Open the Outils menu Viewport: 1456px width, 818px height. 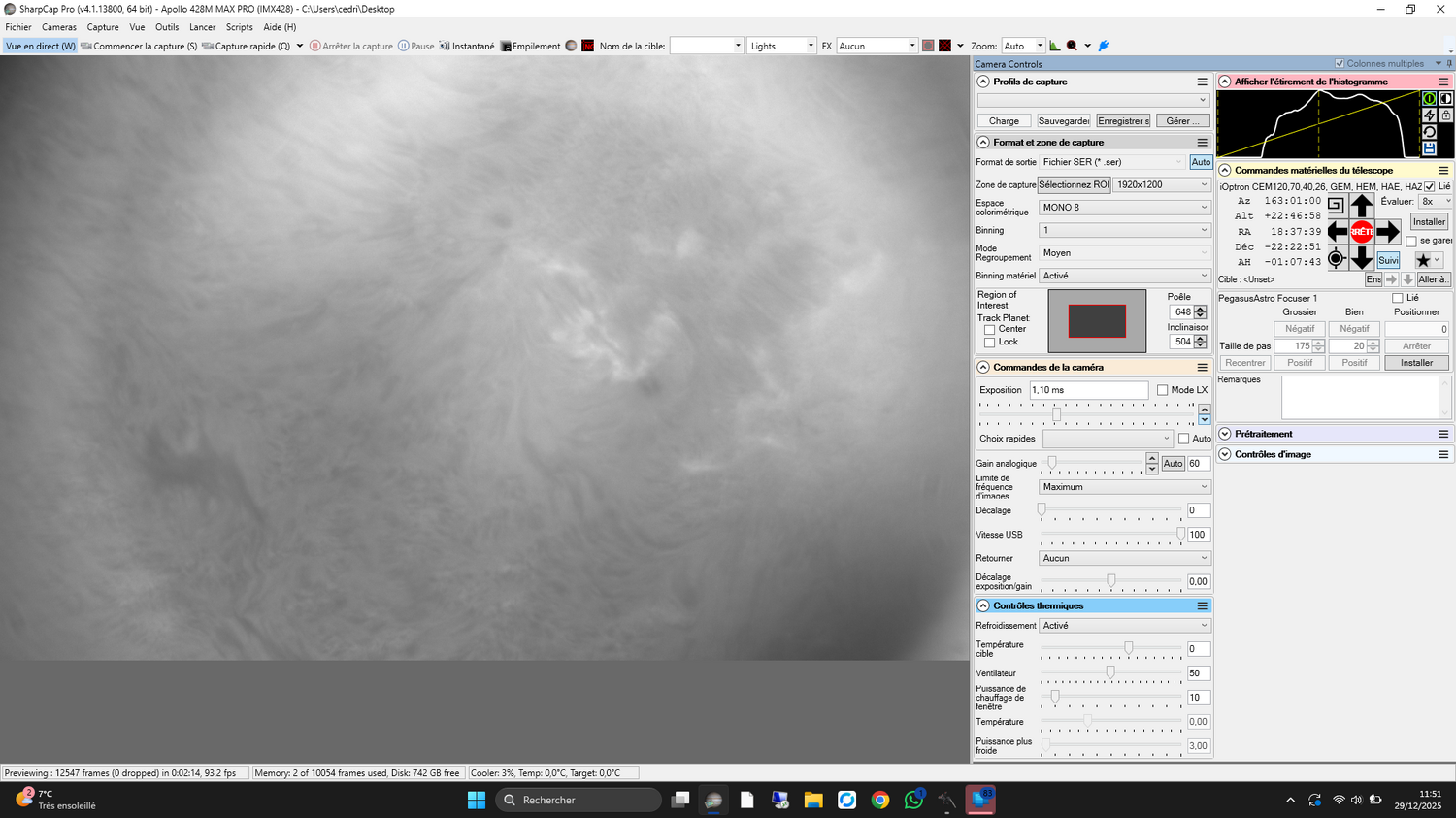coord(167,27)
